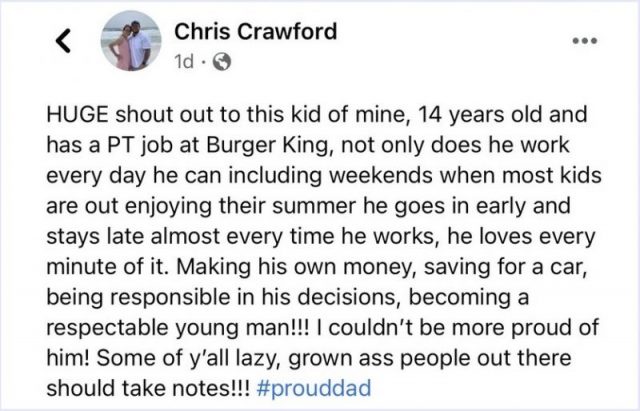Image resolution: width=640 pixels, height=411 pixels.
Task: Click the word HUGE in the post
Action: click(x=78, y=114)
